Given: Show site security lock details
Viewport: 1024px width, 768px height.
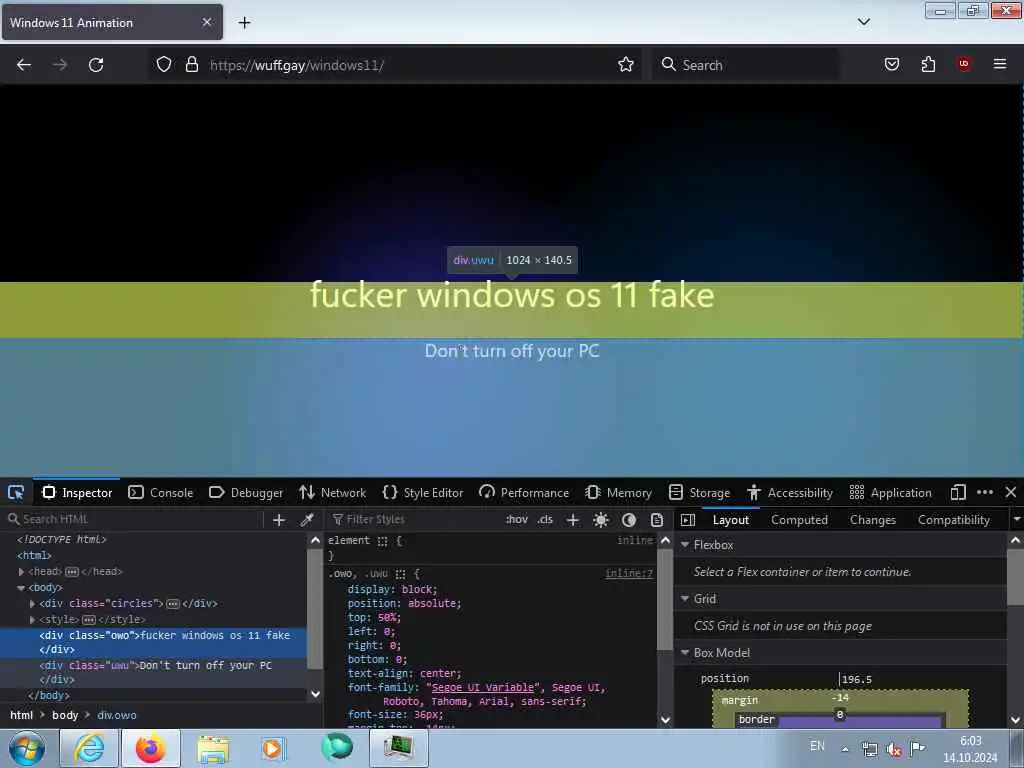Looking at the screenshot, I should pyautogui.click(x=191, y=65).
